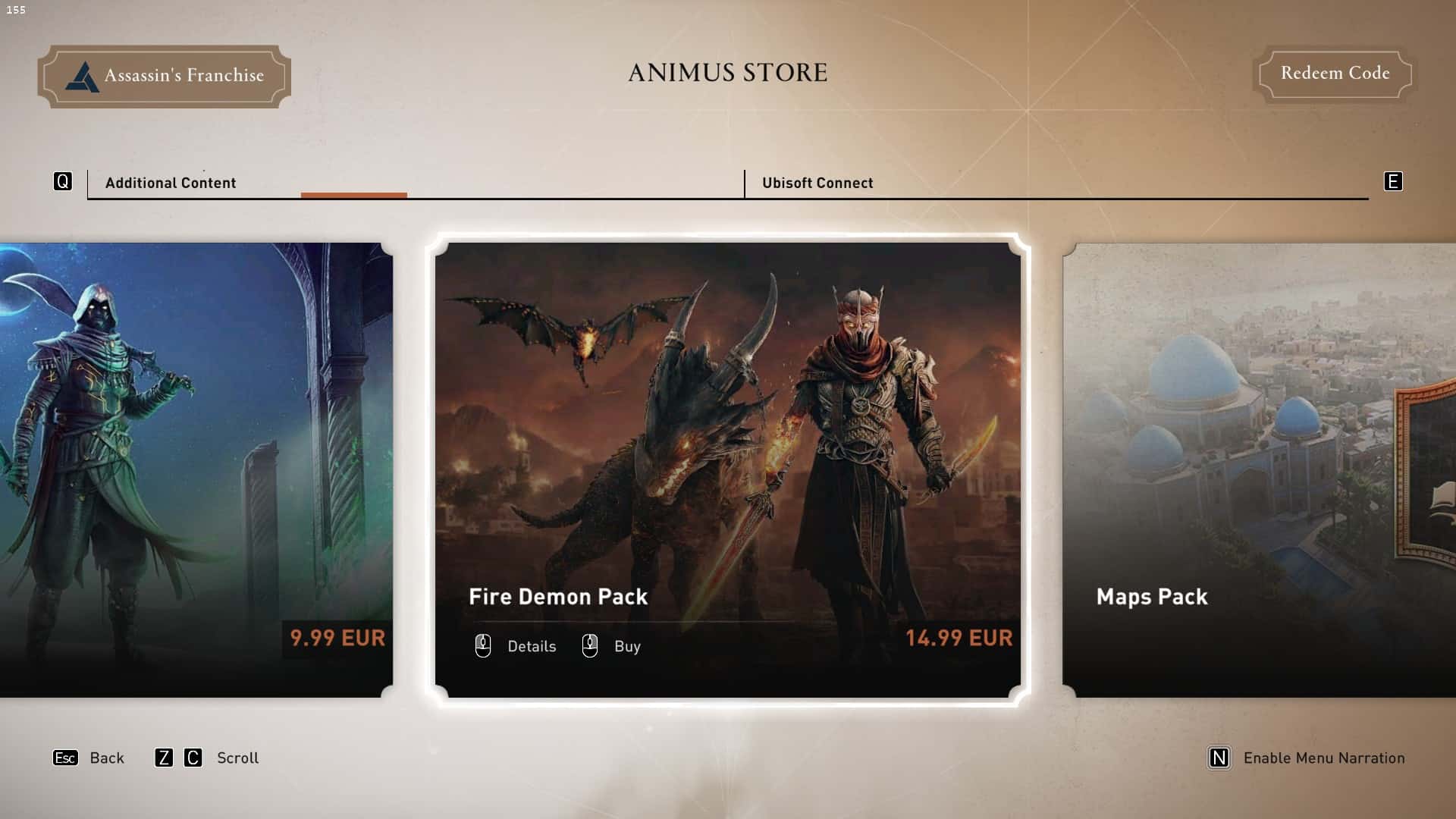Click the Z key scroll-left icon
The image size is (1456, 819).
(164, 758)
